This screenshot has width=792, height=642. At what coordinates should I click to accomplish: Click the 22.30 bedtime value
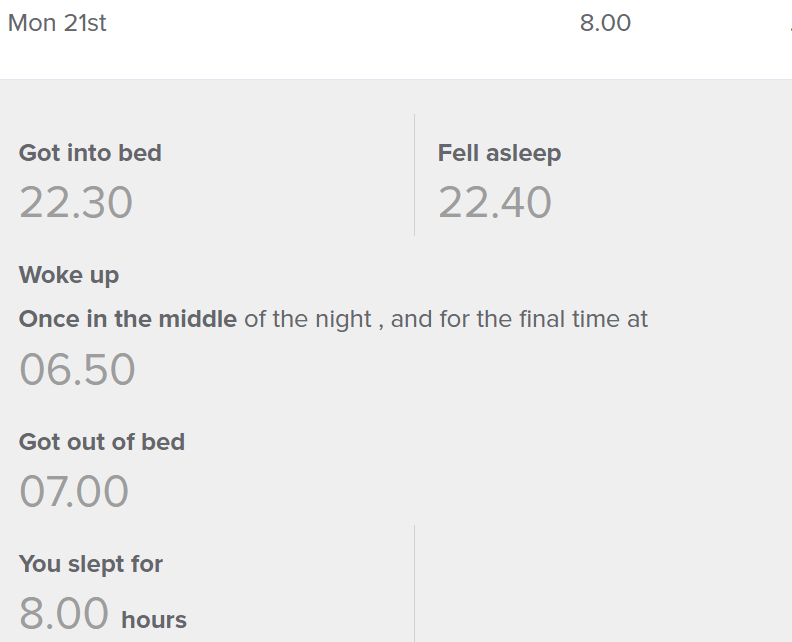[x=76, y=203]
